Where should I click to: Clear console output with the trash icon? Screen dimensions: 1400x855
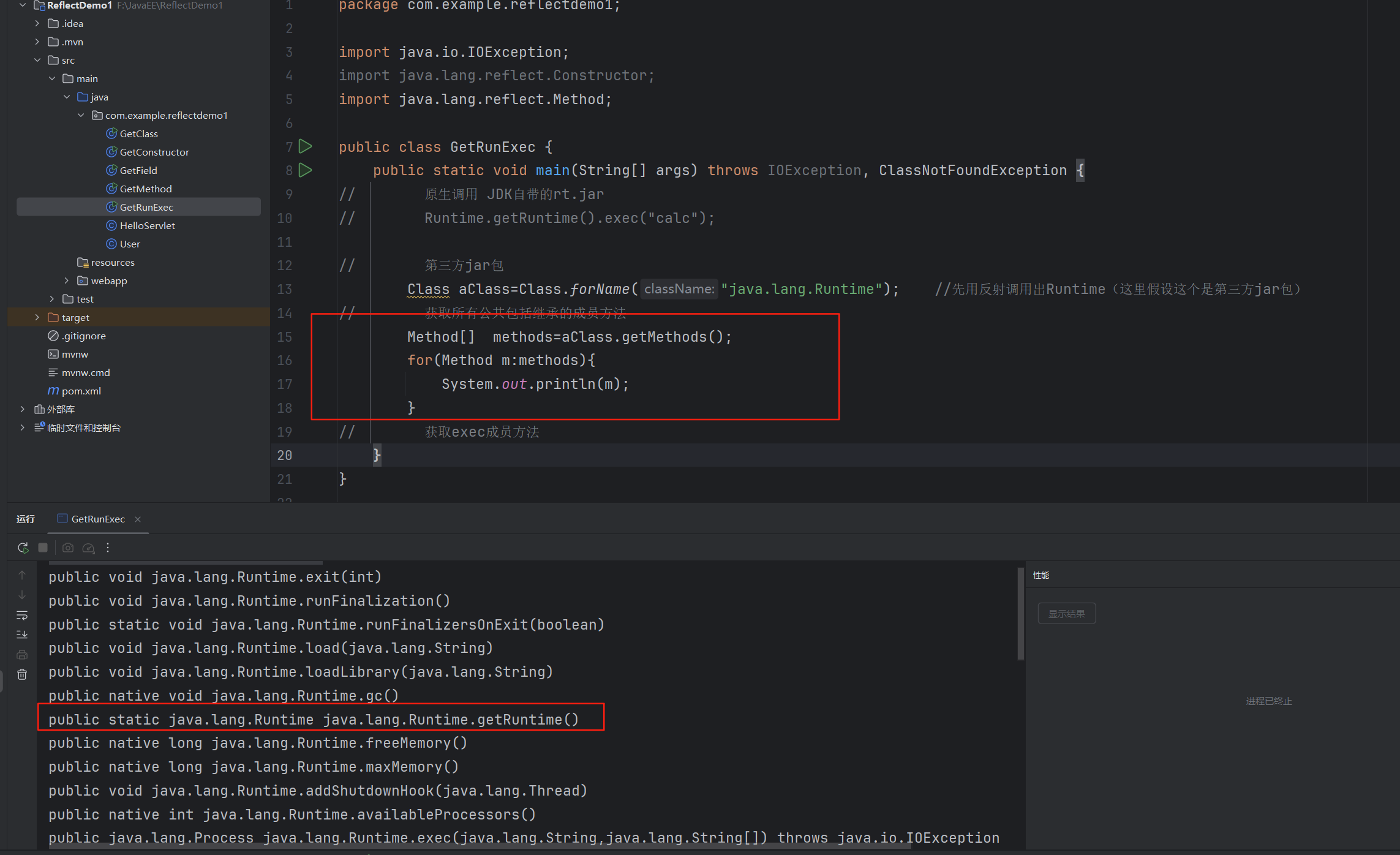coord(22,674)
